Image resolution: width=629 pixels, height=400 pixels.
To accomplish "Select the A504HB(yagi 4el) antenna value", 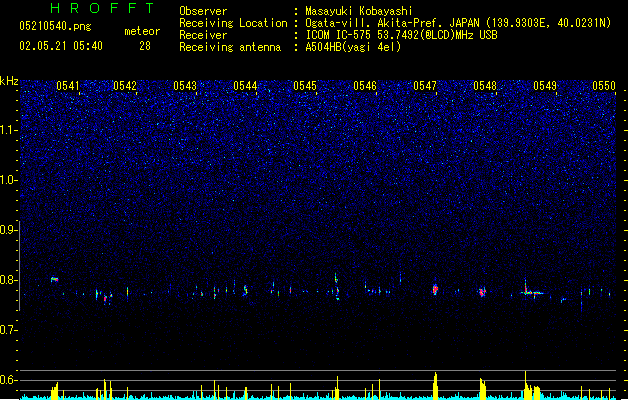I will pyautogui.click(x=353, y=47).
